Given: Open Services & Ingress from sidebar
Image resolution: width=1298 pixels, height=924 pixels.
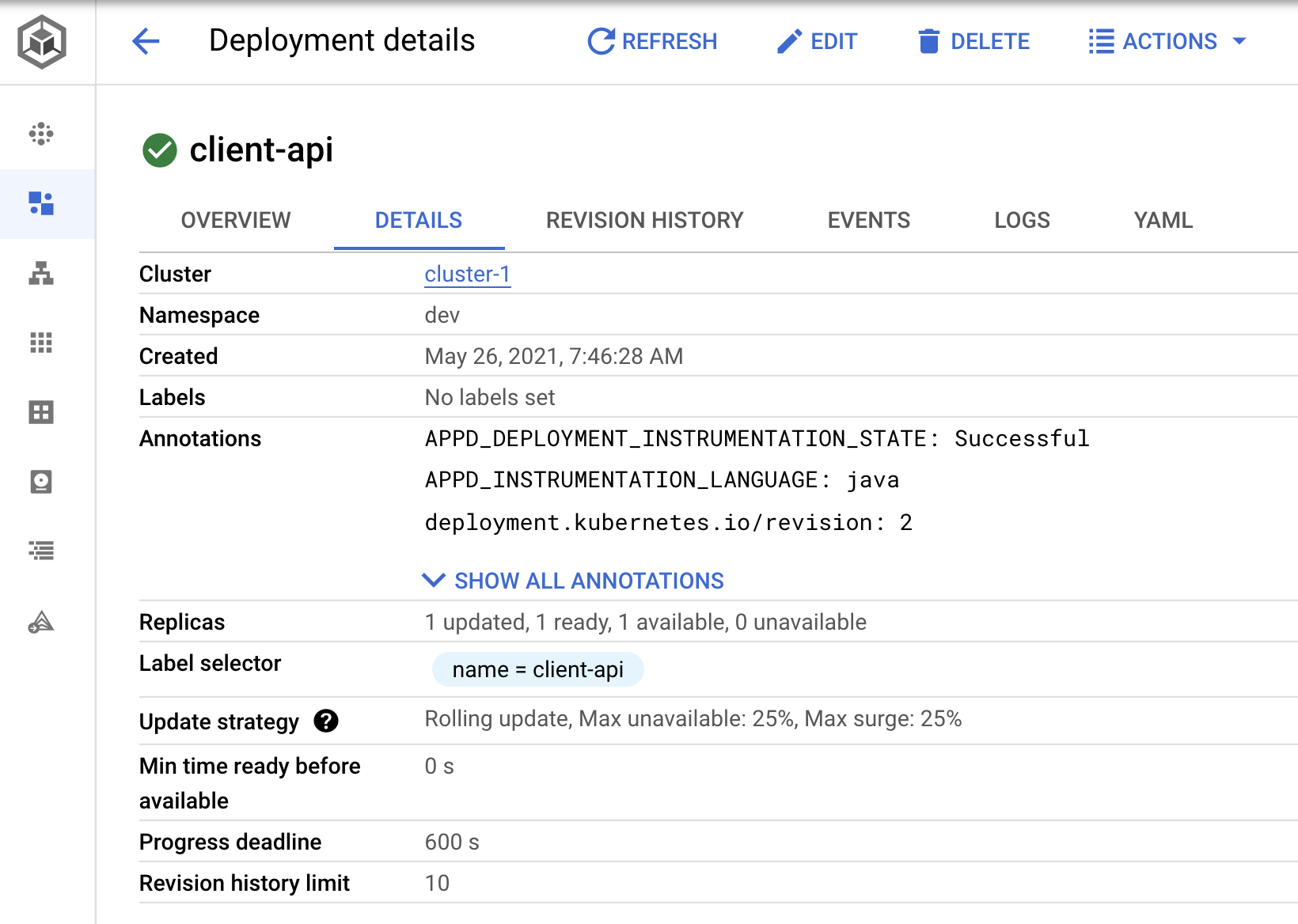Looking at the screenshot, I should pyautogui.click(x=40, y=275).
